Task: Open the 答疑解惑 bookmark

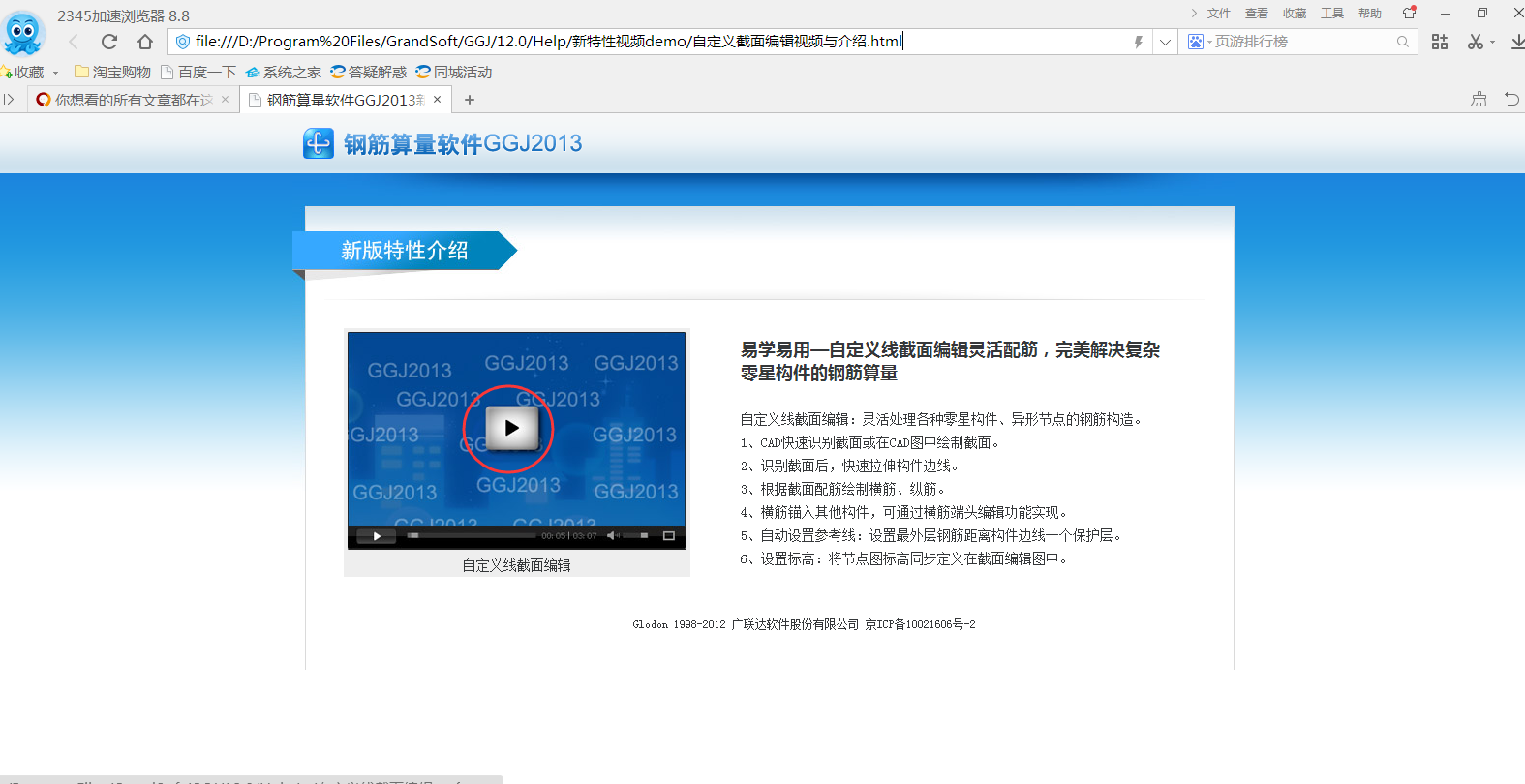Action: pos(368,73)
